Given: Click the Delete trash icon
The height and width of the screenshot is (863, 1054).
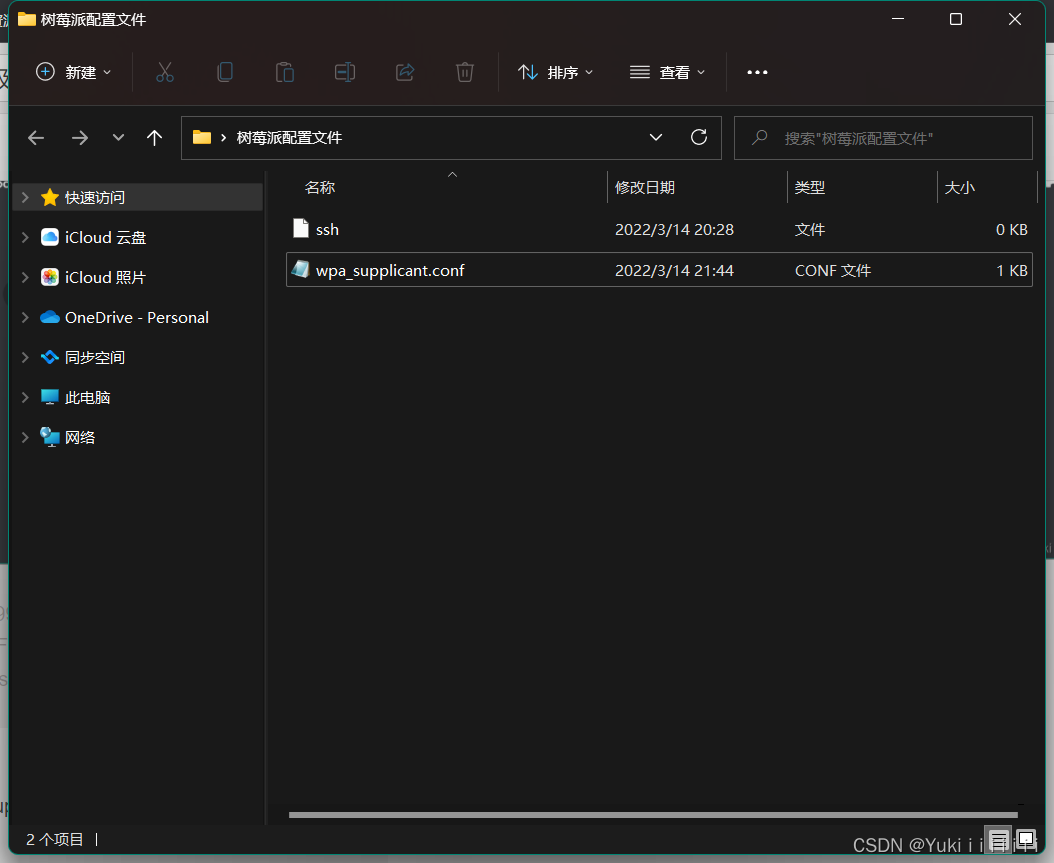Looking at the screenshot, I should pyautogui.click(x=464, y=72).
